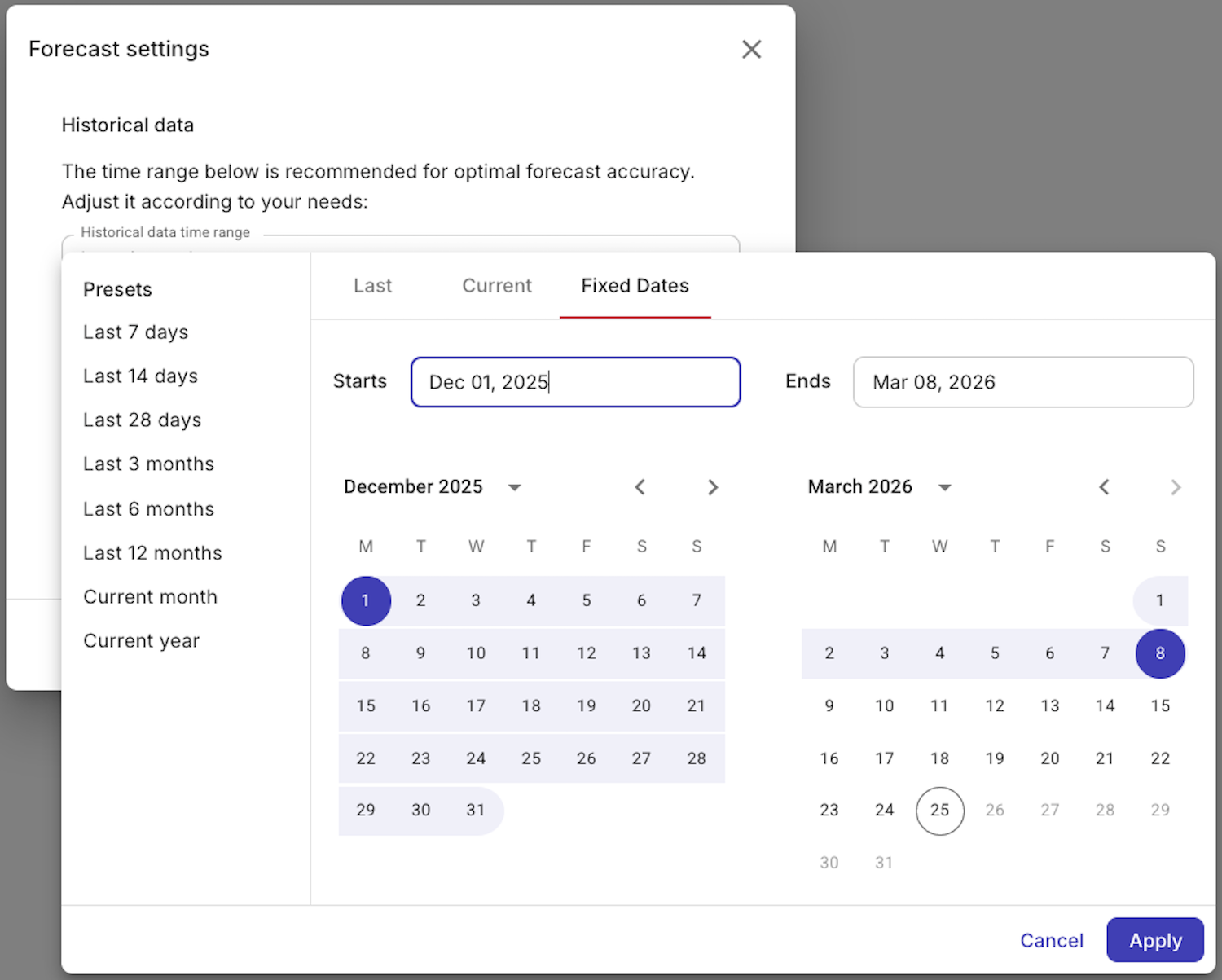Choose the Last 12 months preset
Image resolution: width=1222 pixels, height=980 pixels.
point(152,552)
